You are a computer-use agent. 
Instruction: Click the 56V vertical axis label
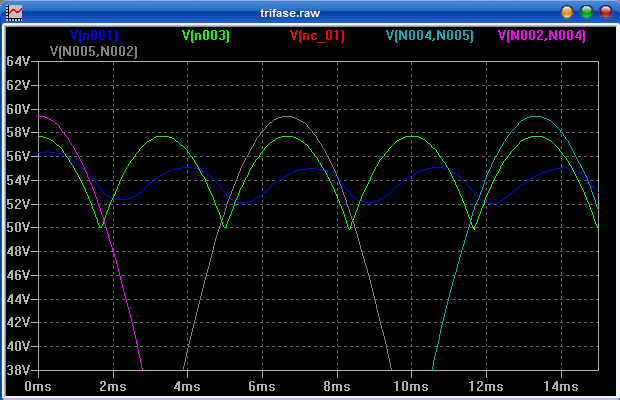(x=20, y=156)
